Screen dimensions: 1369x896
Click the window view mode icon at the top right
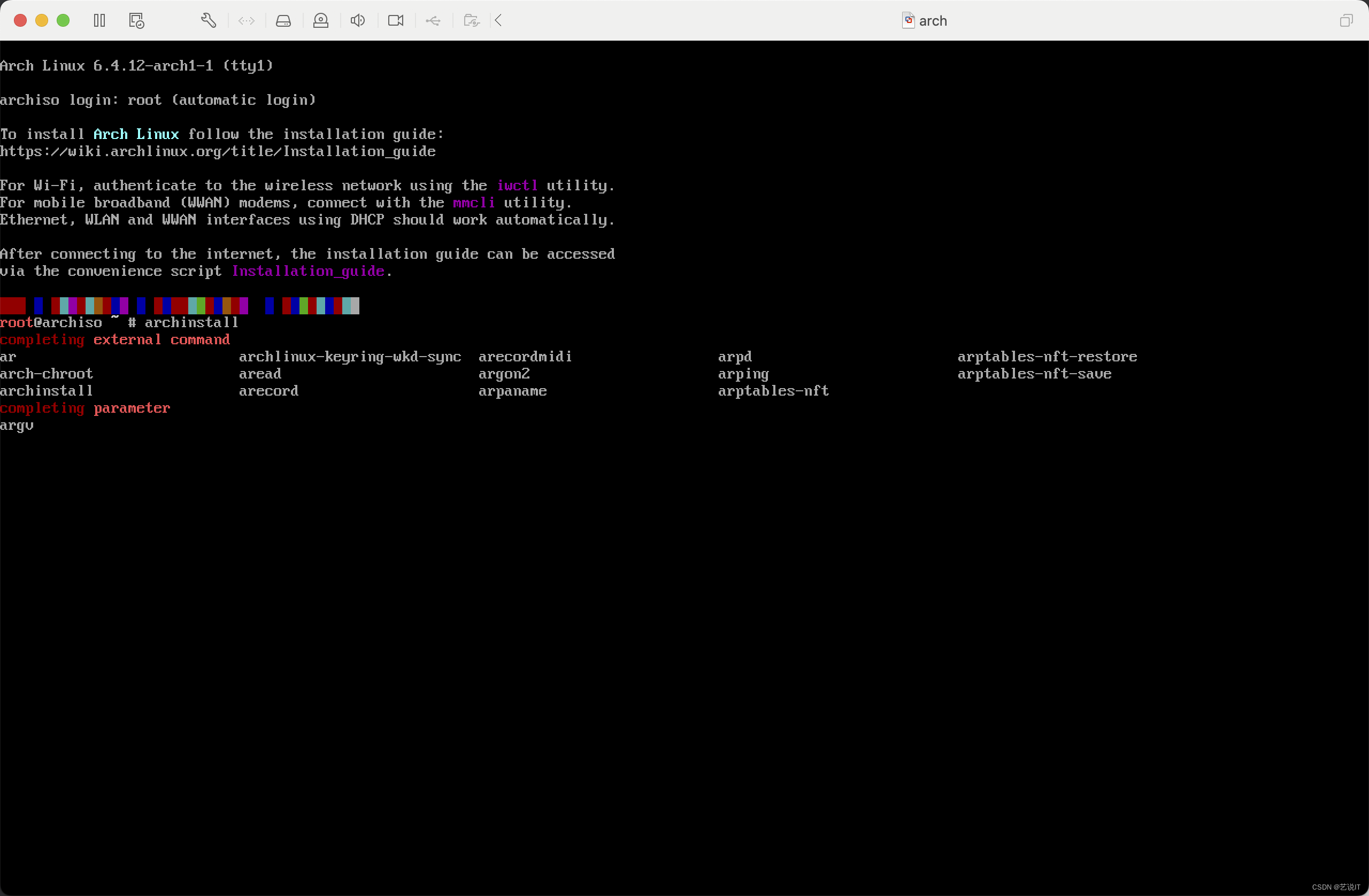click(1345, 21)
